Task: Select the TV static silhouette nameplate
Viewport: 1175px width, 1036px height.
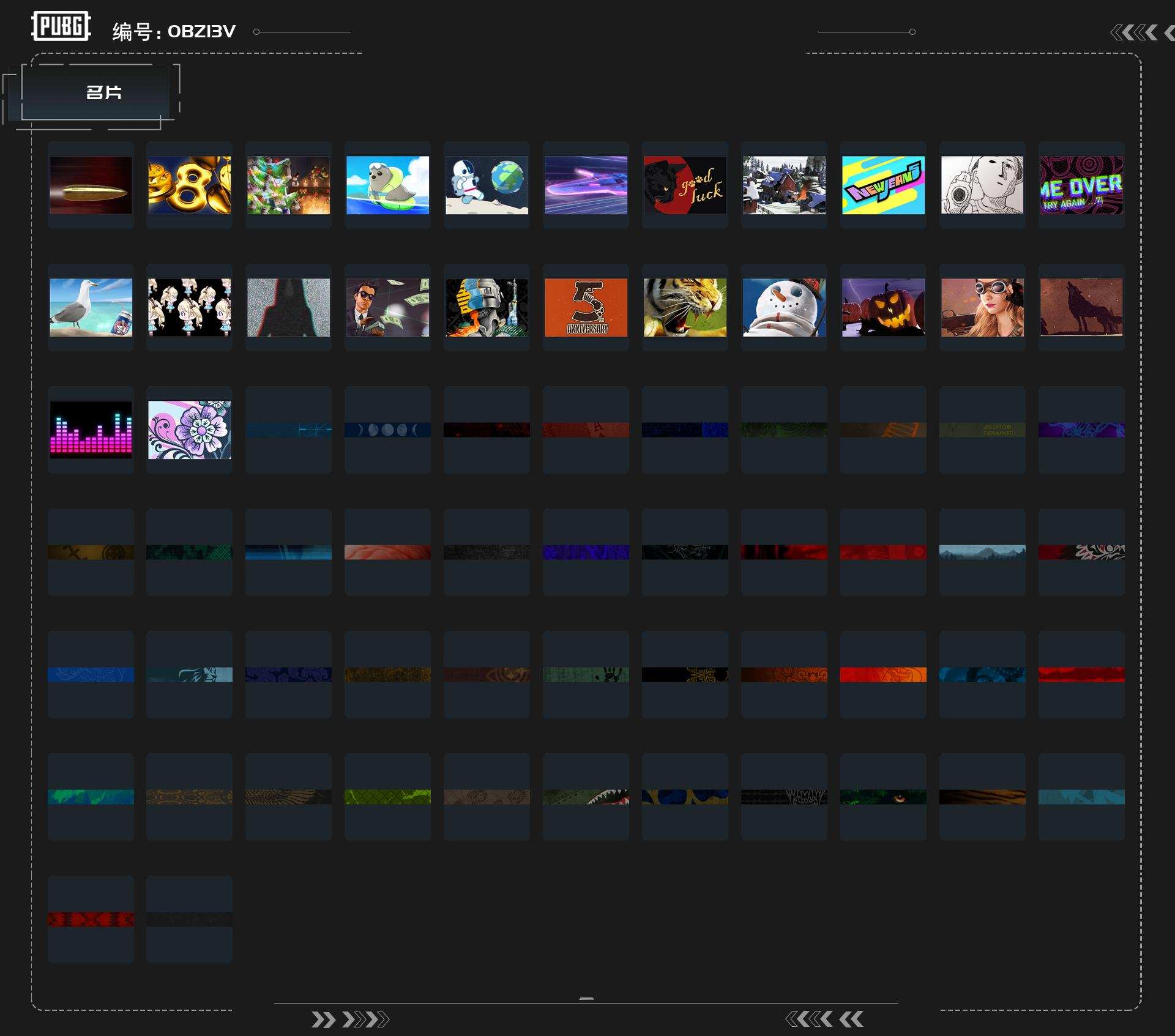Action: 289,307
